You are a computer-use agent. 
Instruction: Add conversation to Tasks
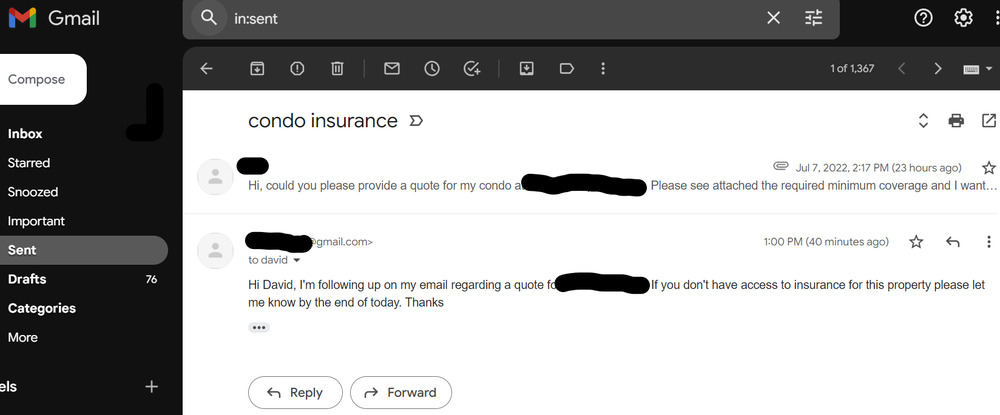point(472,69)
